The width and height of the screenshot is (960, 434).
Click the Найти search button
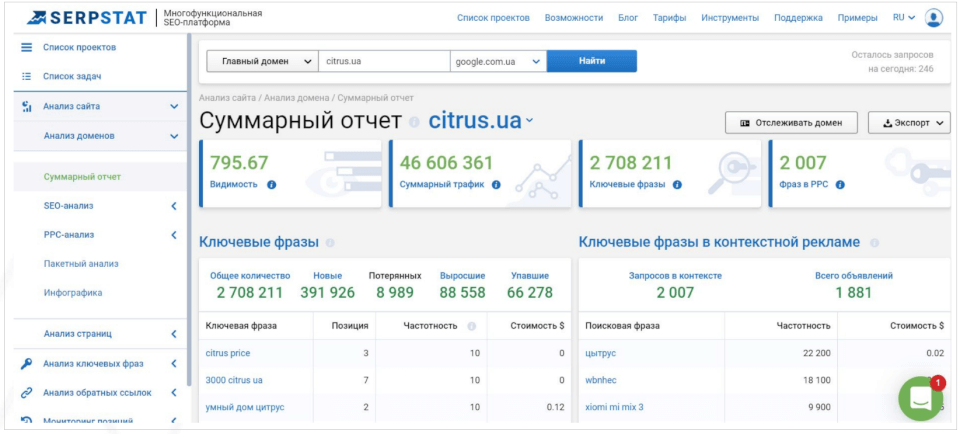coord(591,61)
